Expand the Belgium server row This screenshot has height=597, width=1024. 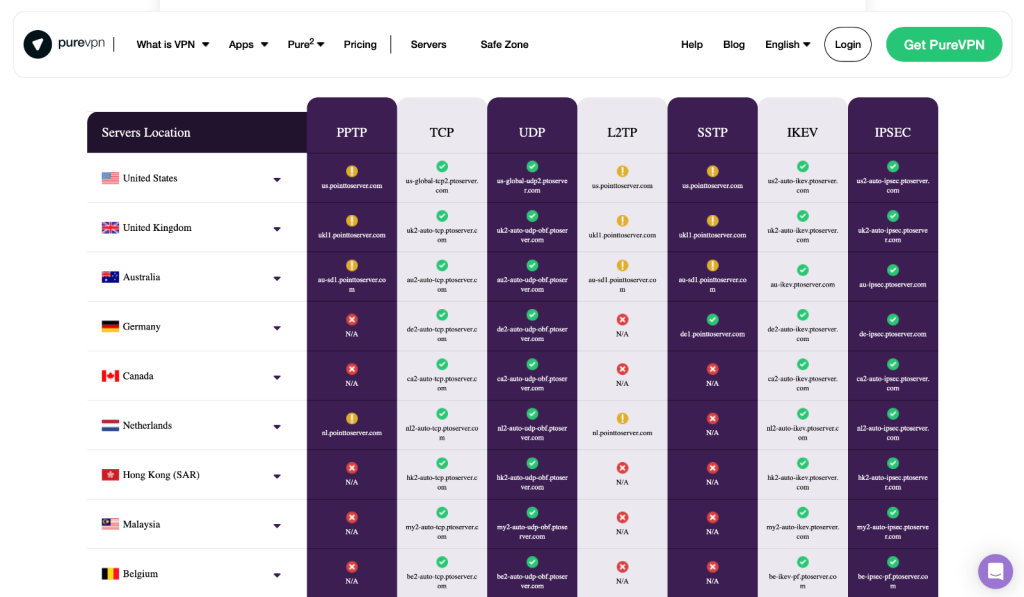point(277,575)
